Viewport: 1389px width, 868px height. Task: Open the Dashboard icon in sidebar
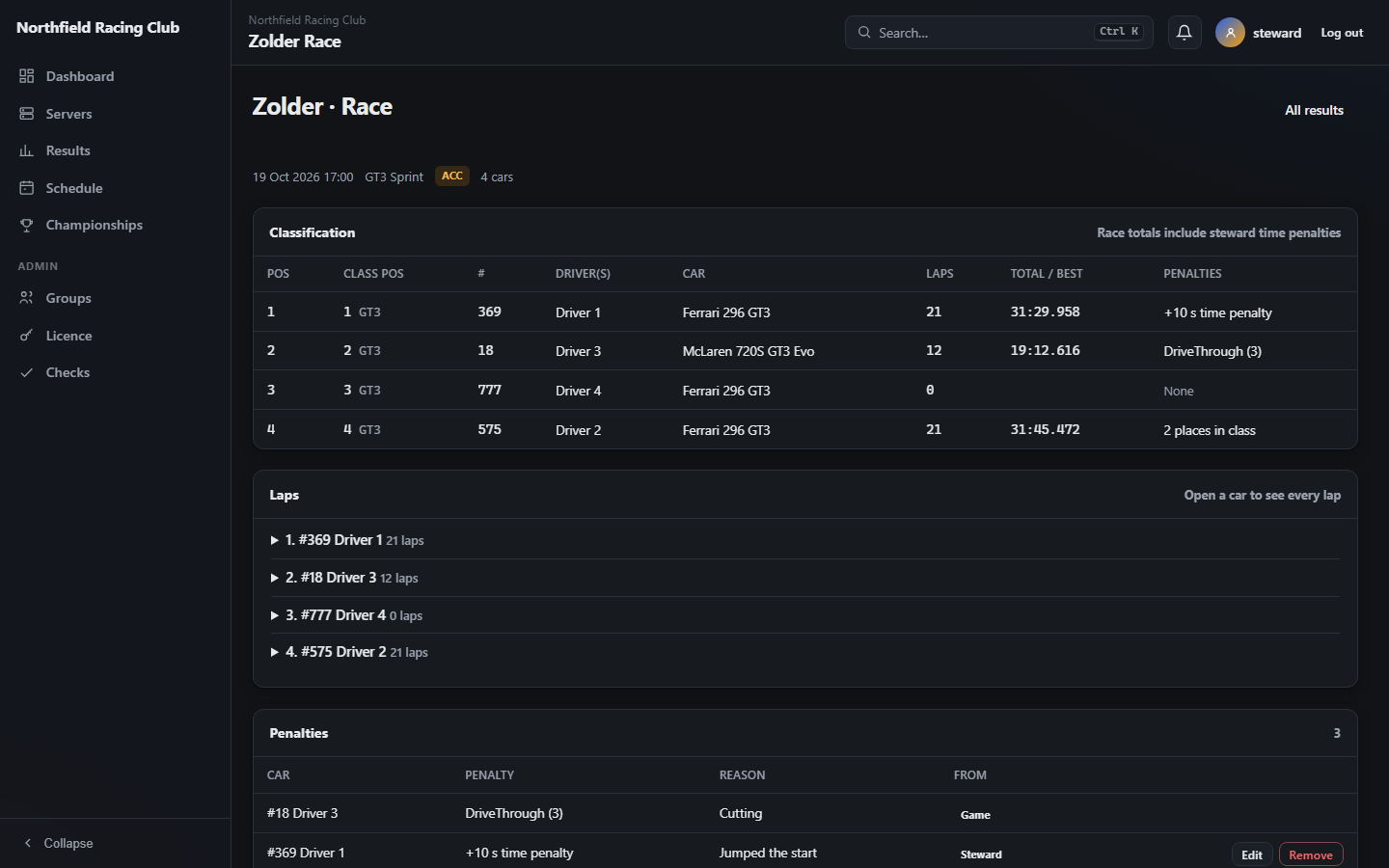coord(27,76)
